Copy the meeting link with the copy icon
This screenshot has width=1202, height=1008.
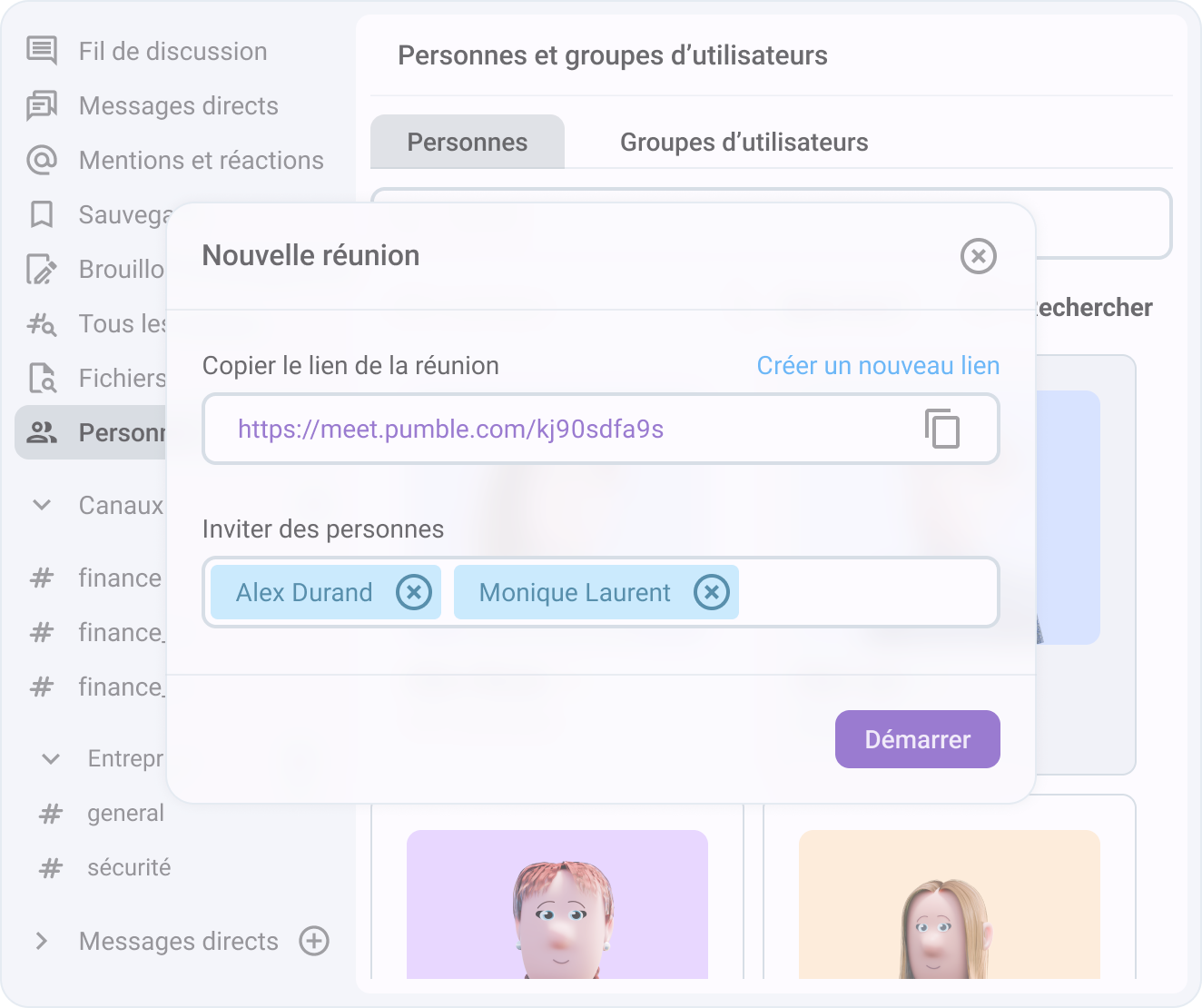pyautogui.click(x=941, y=429)
